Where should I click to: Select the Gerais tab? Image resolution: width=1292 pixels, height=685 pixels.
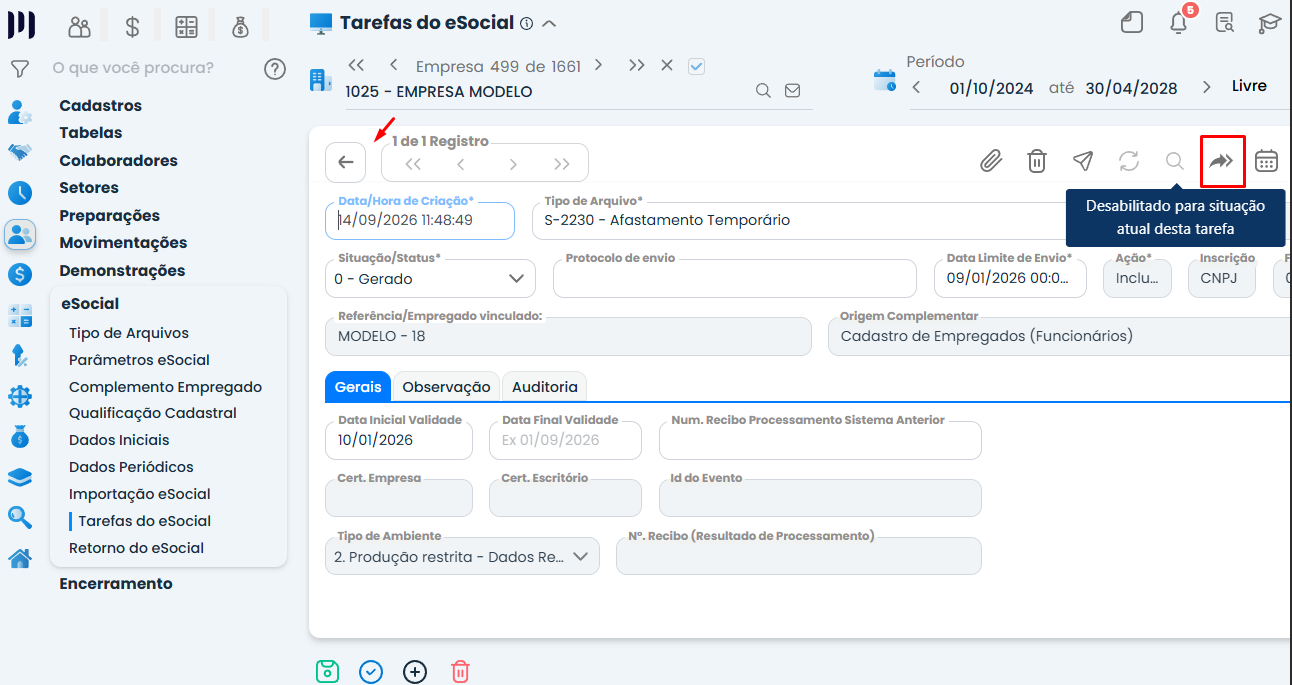[358, 386]
